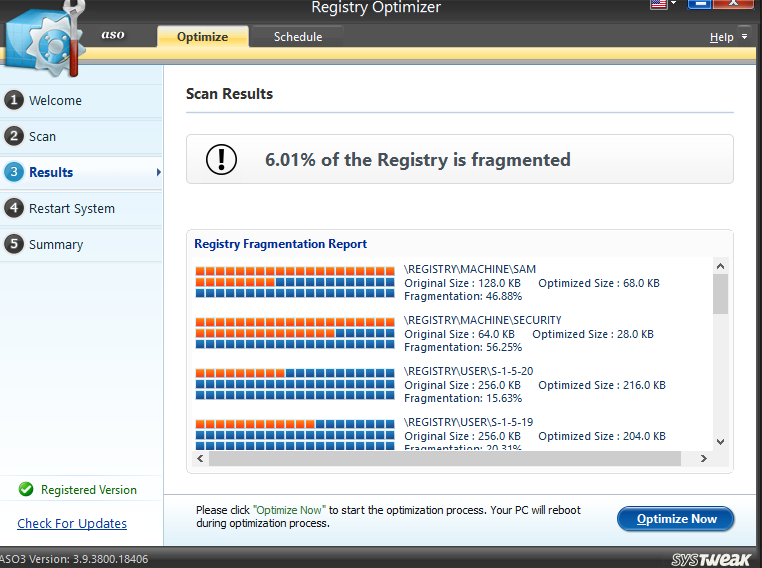The image size is (762, 568).
Task: Click ASO3 Version: 3.9.3800.18406 status text
Action: [74, 559]
